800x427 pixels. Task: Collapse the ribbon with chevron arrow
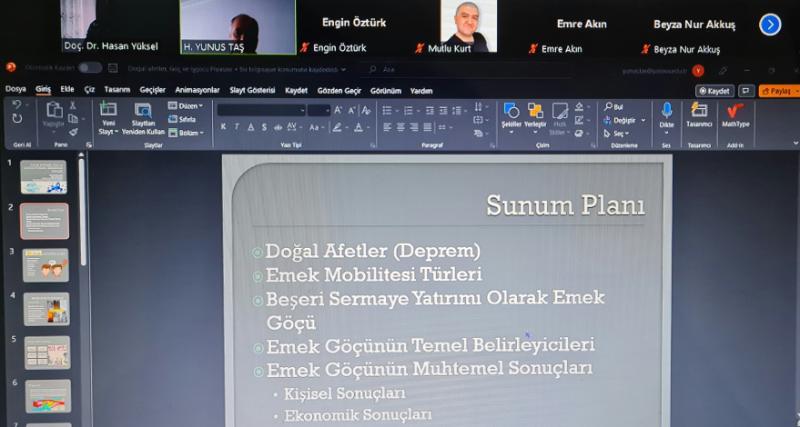(795, 144)
